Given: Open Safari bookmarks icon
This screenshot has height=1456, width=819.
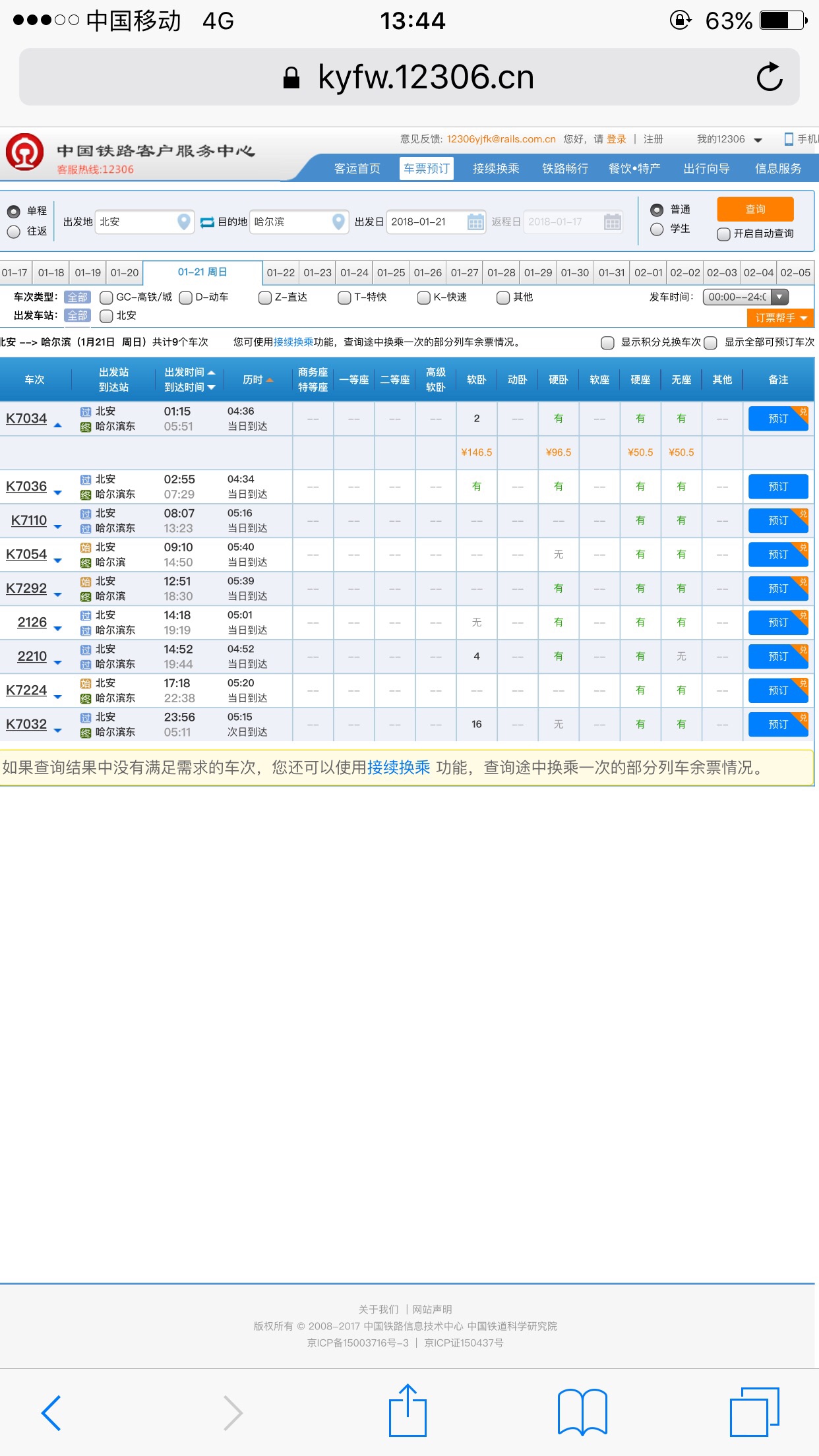Looking at the screenshot, I should click(x=582, y=1412).
